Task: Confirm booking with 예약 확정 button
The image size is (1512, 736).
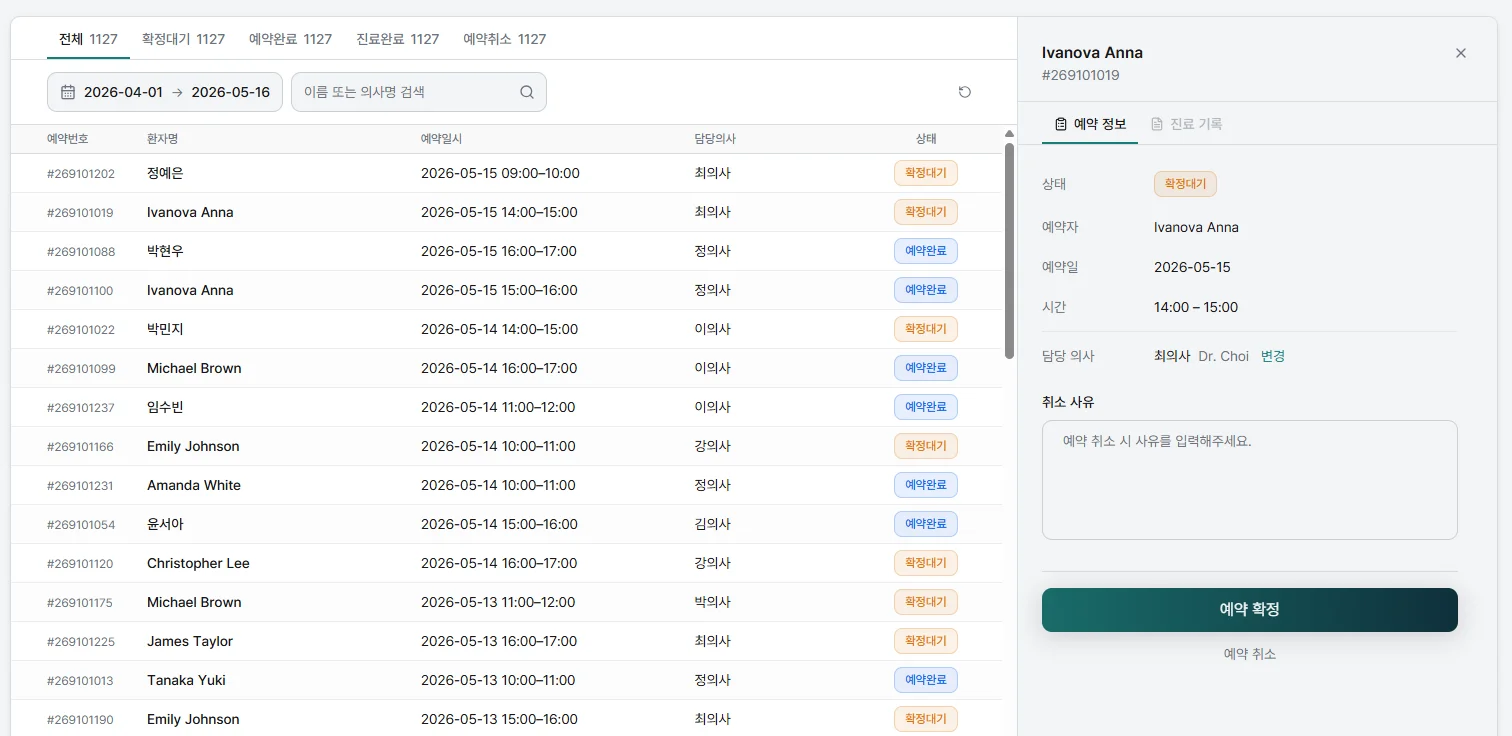Action: tap(1250, 610)
